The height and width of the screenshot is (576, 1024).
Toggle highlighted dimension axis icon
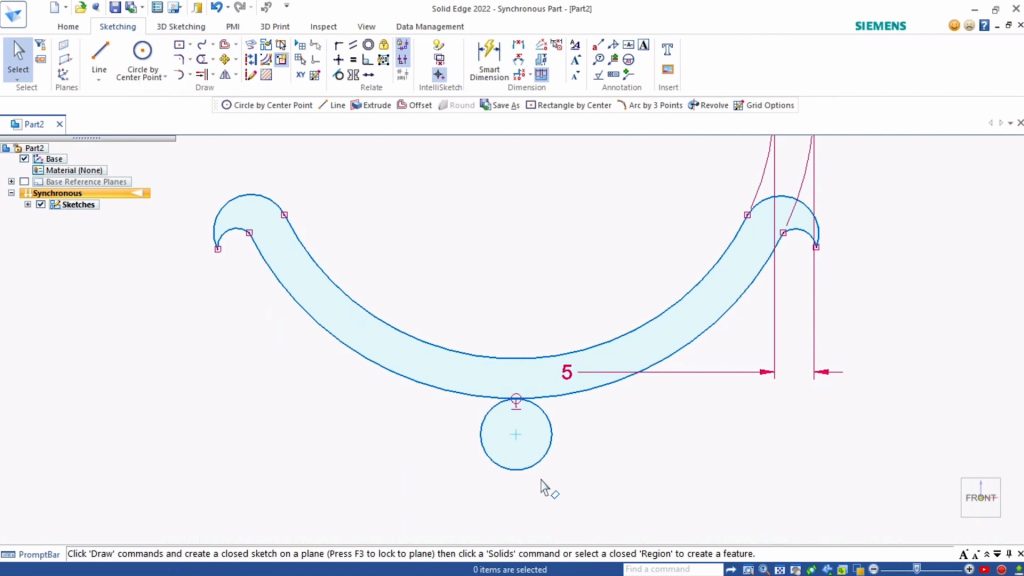pos(541,75)
